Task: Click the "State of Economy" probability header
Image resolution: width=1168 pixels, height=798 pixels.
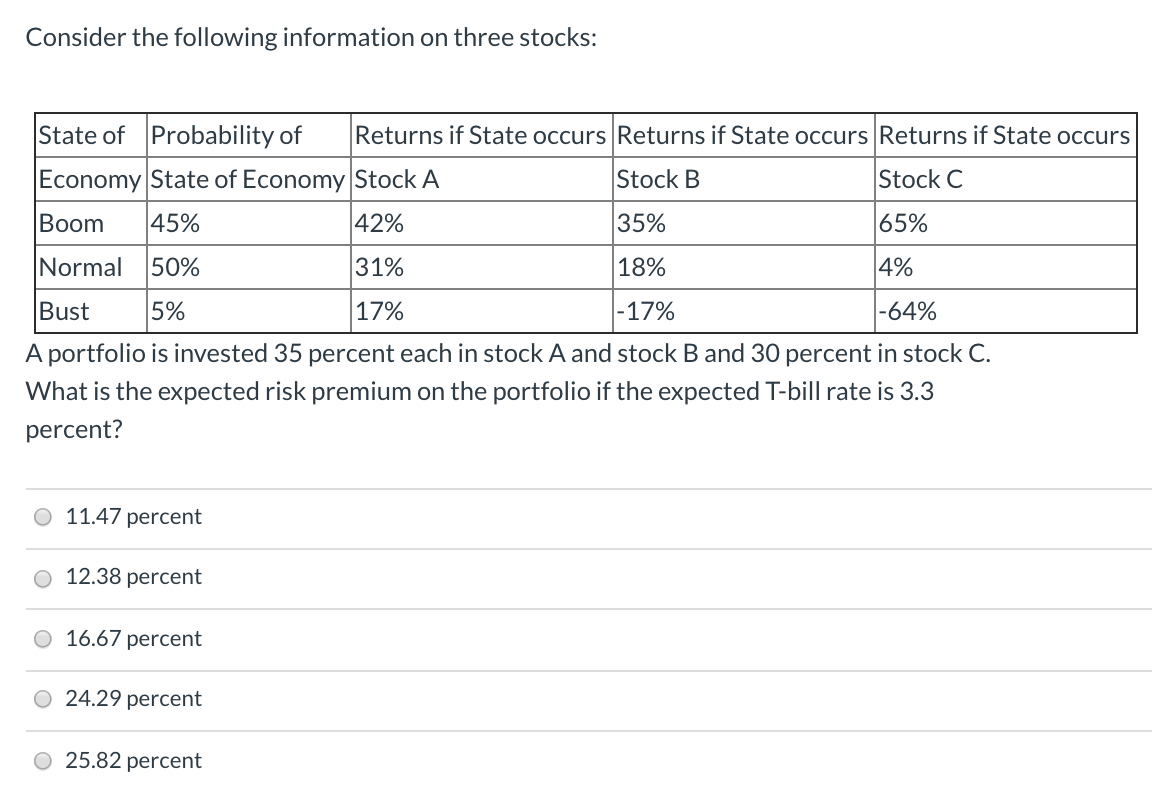Action: coord(248,180)
